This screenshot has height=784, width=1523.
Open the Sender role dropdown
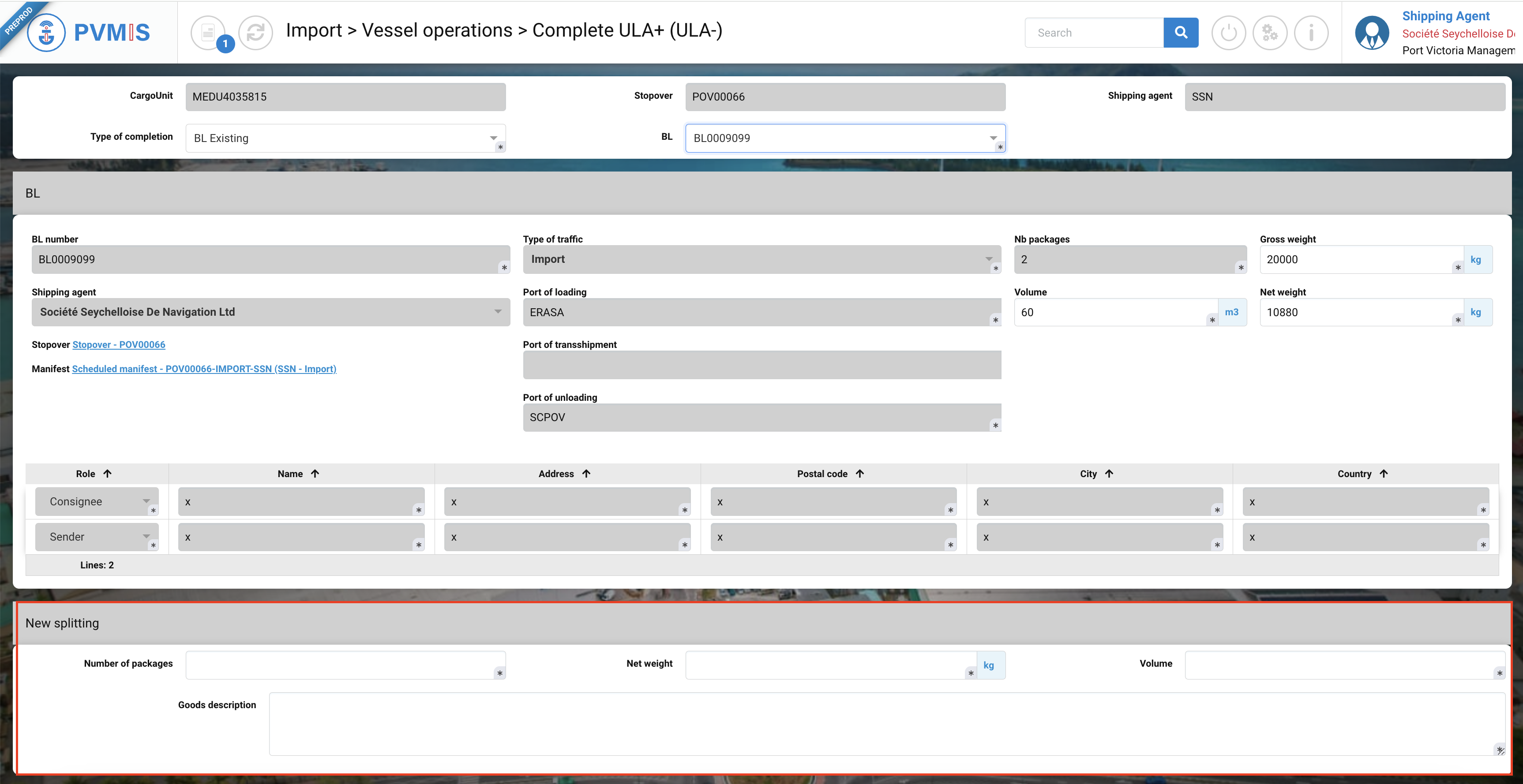146,537
